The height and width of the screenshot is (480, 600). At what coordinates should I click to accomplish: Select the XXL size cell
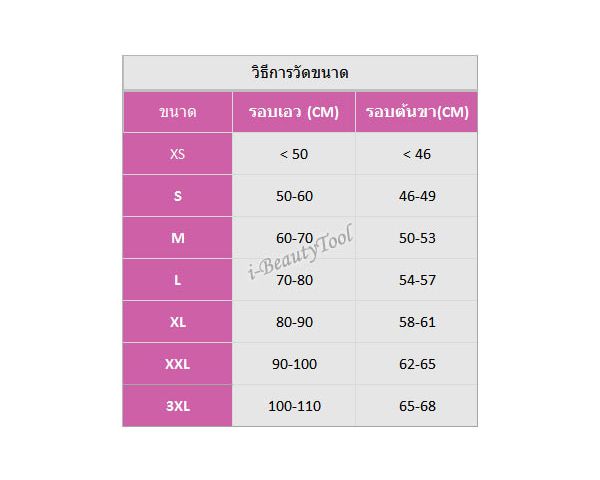click(x=178, y=364)
